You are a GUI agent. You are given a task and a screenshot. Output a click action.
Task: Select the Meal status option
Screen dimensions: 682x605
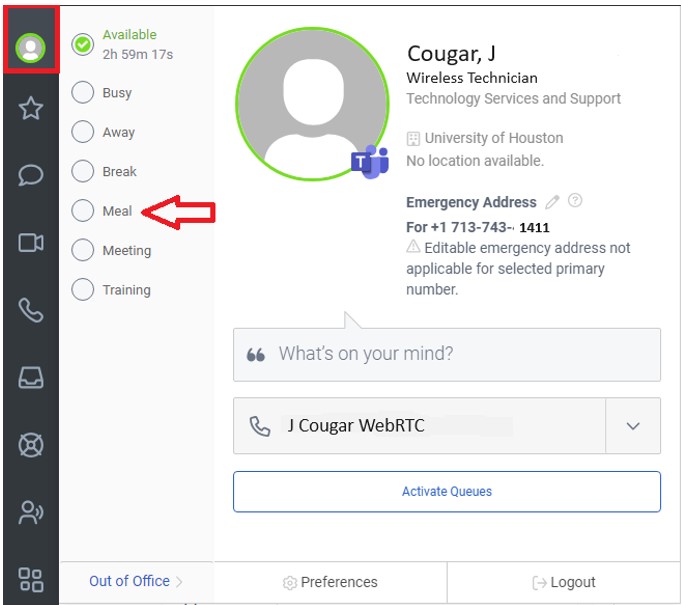pyautogui.click(x=83, y=211)
